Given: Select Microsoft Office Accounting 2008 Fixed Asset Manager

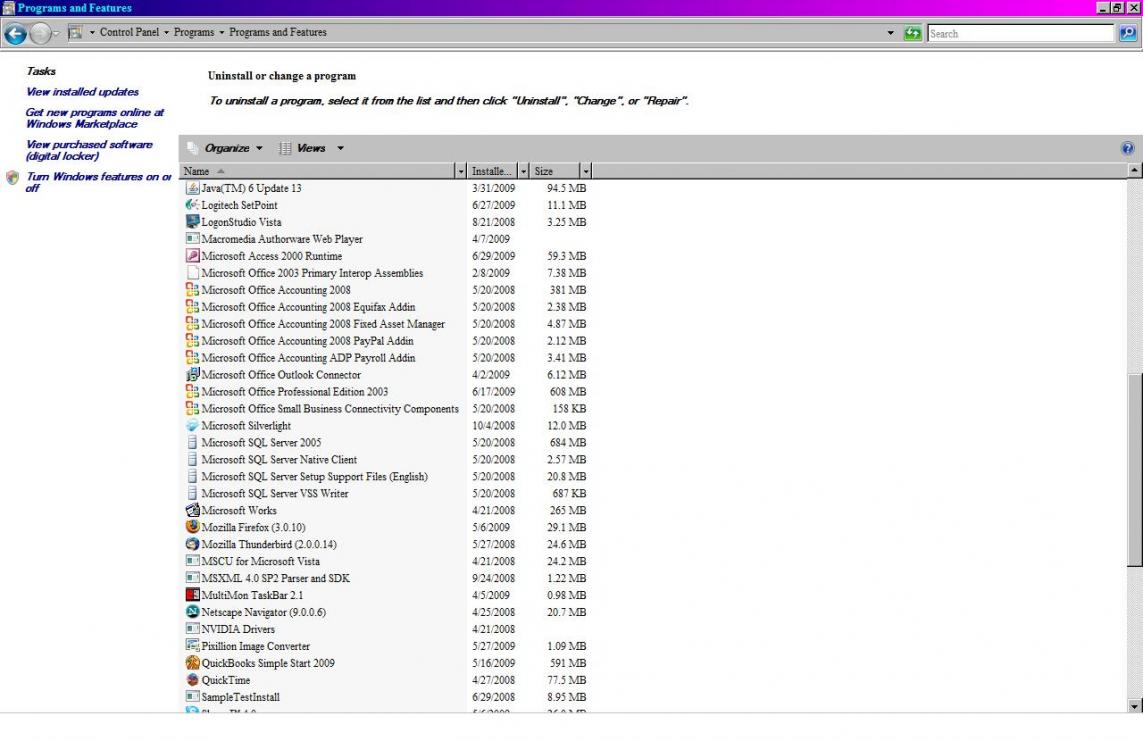Looking at the screenshot, I should [x=386, y=324].
